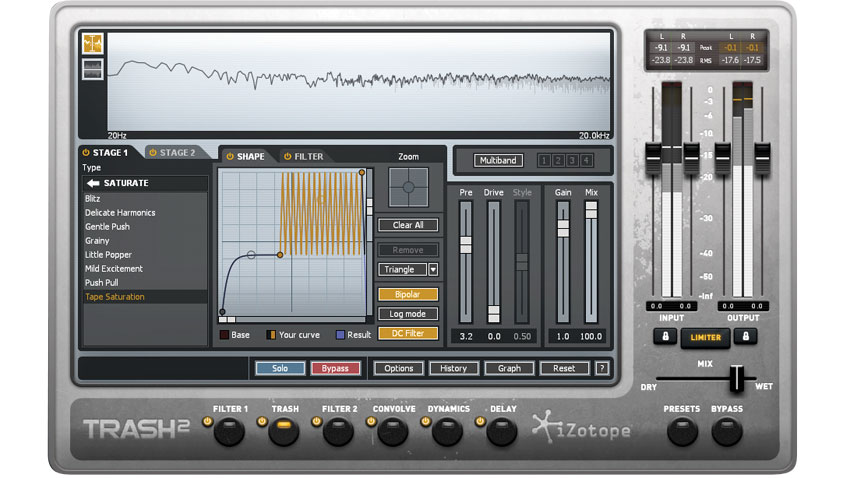Open Options
The height and width of the screenshot is (478, 850).
point(398,369)
